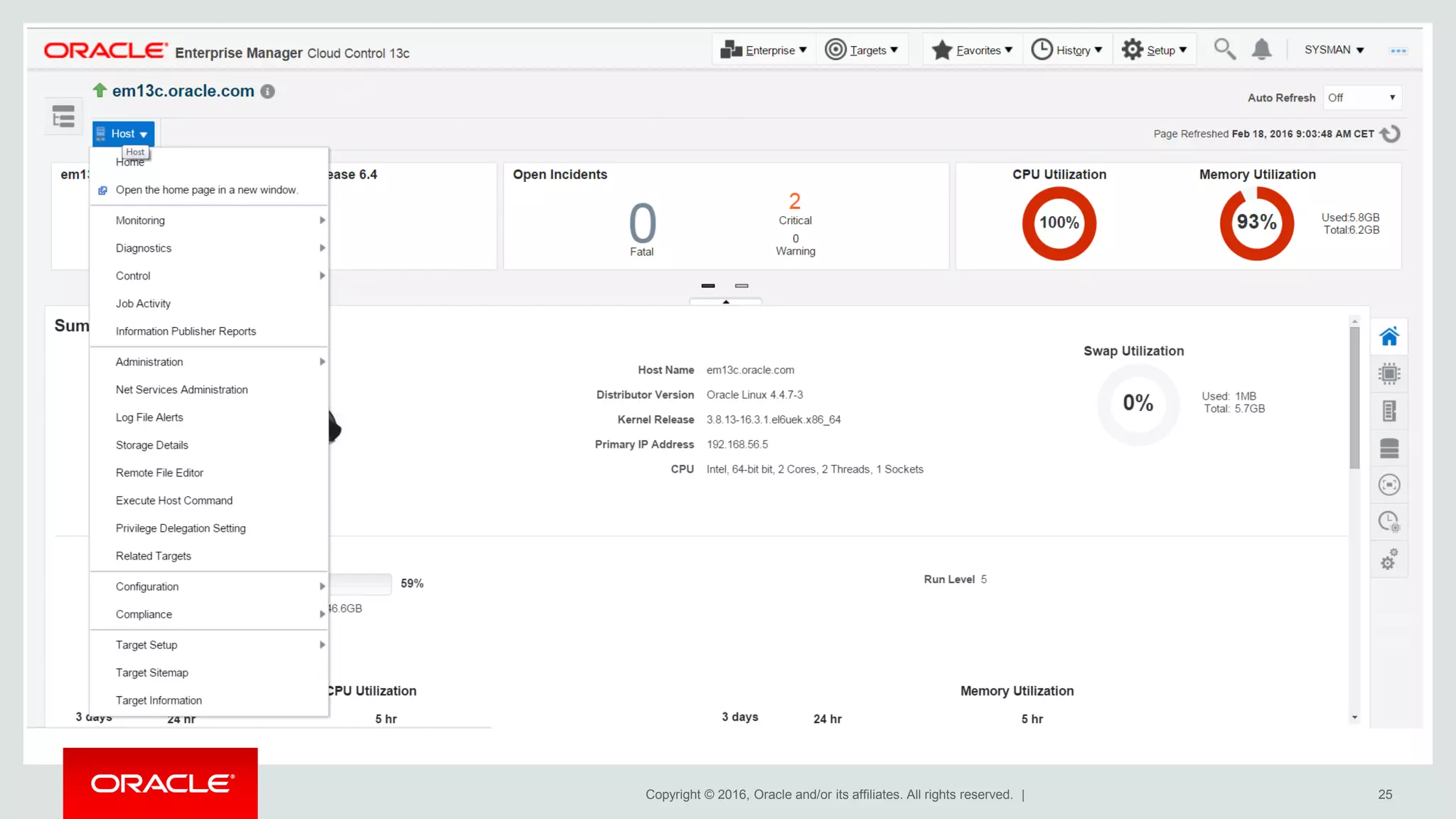This screenshot has width=1456, height=819.
Task: Click the home icon in right sidebar
Action: point(1389,336)
